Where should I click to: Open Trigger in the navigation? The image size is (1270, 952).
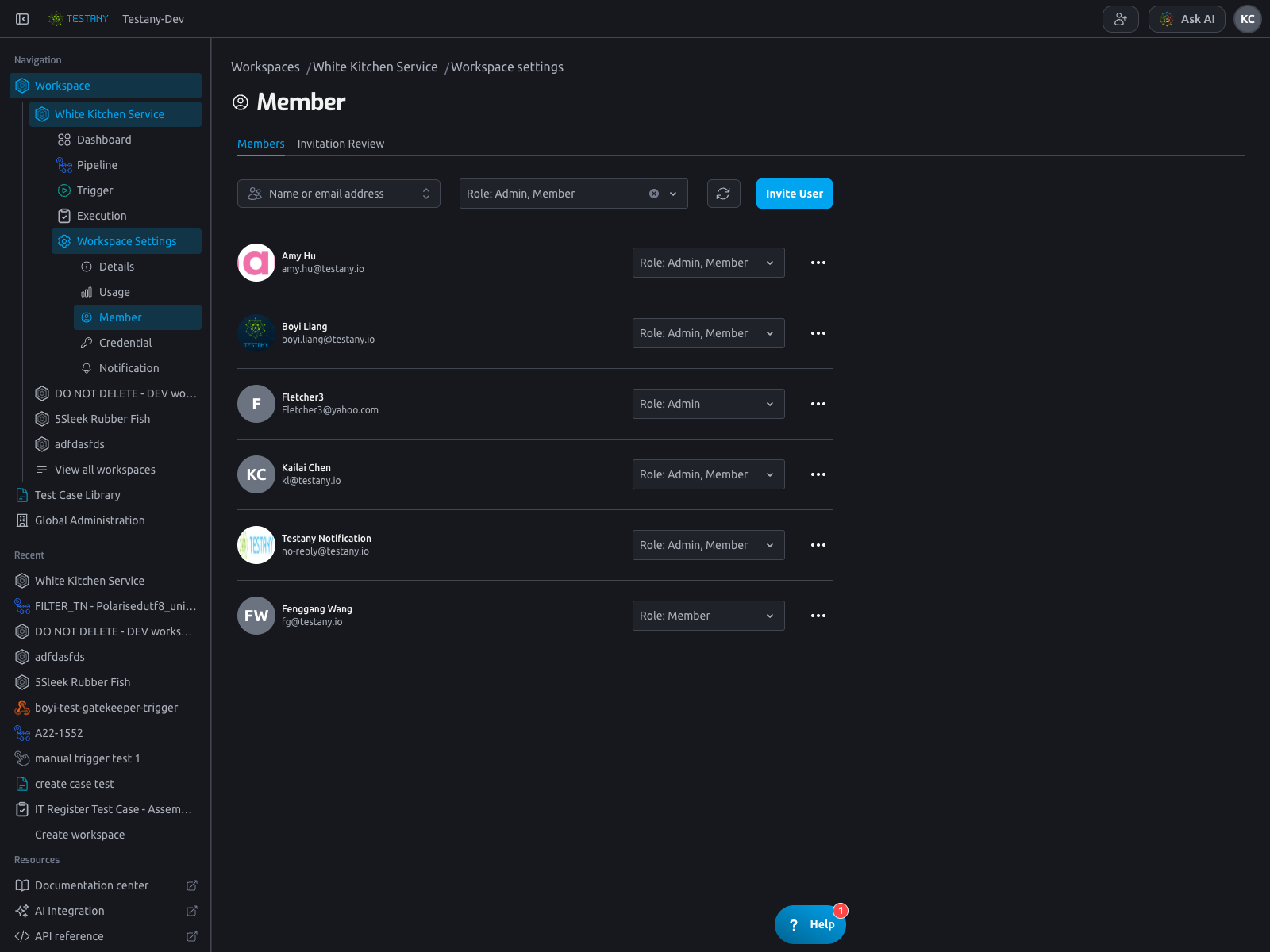(126, 190)
